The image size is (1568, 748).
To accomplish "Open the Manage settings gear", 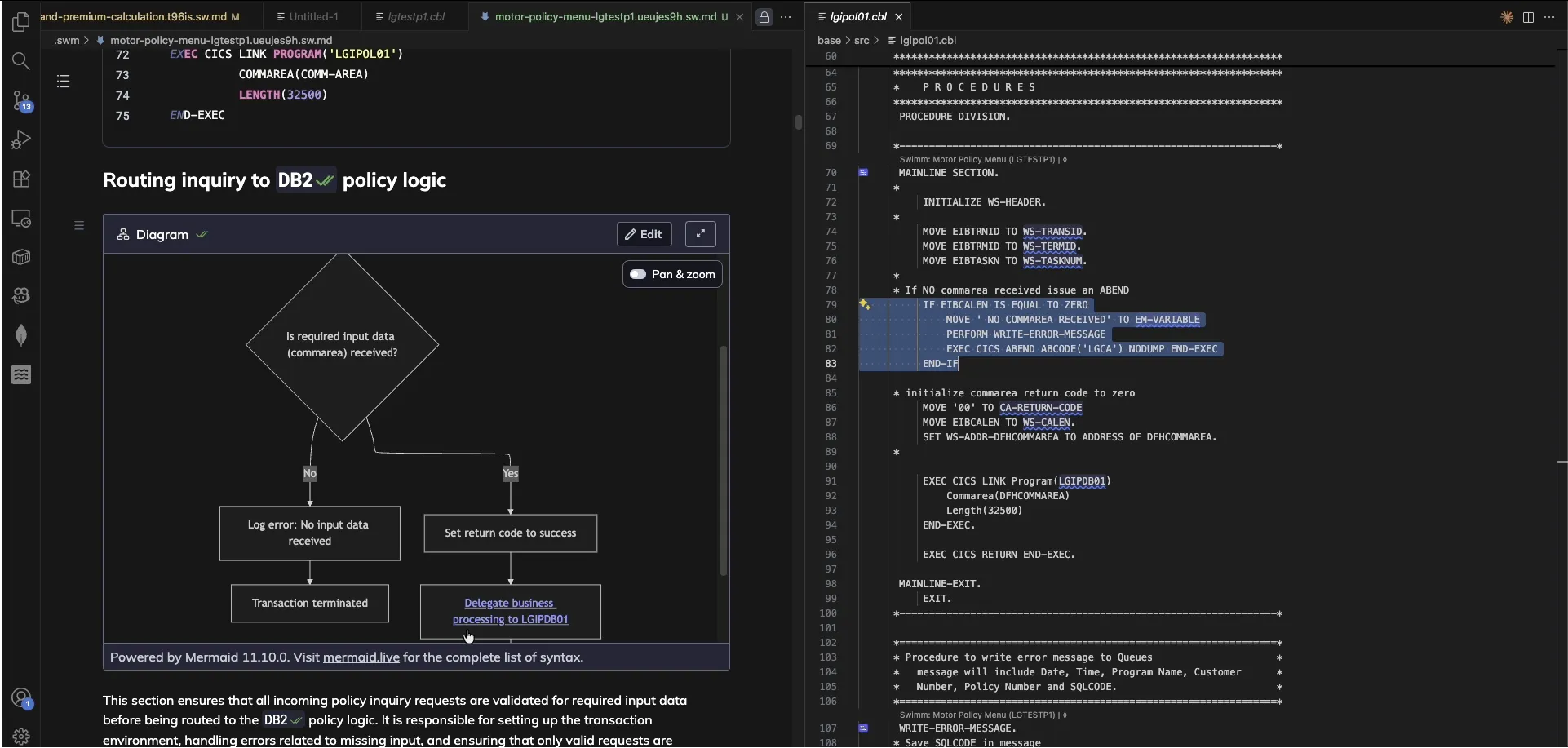I will click(21, 737).
